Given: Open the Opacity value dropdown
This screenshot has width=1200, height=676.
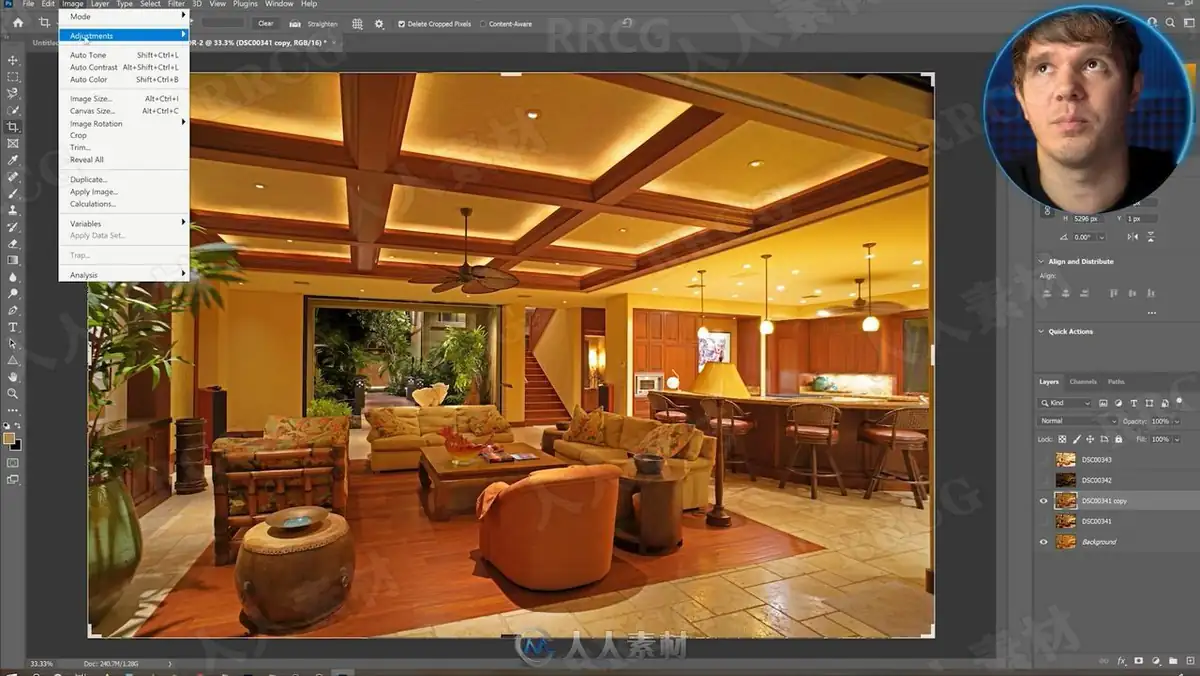Looking at the screenshot, I should (x=1177, y=421).
